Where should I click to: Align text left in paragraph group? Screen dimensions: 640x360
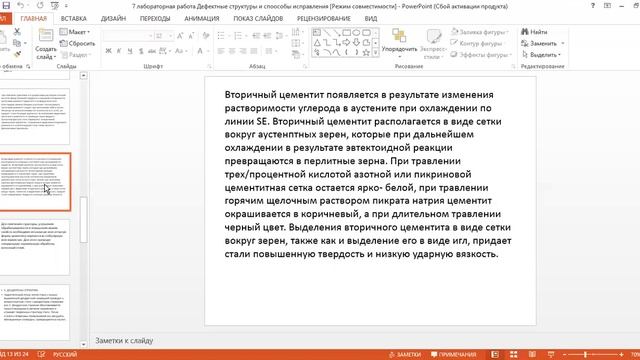click(x=221, y=51)
